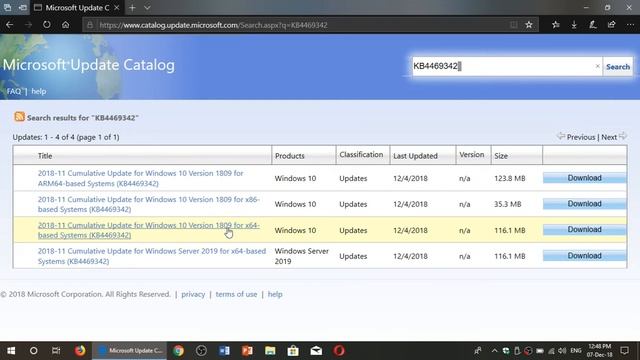Screen dimensions: 640x360
Task: Open the privacy footer link
Action: point(193,294)
